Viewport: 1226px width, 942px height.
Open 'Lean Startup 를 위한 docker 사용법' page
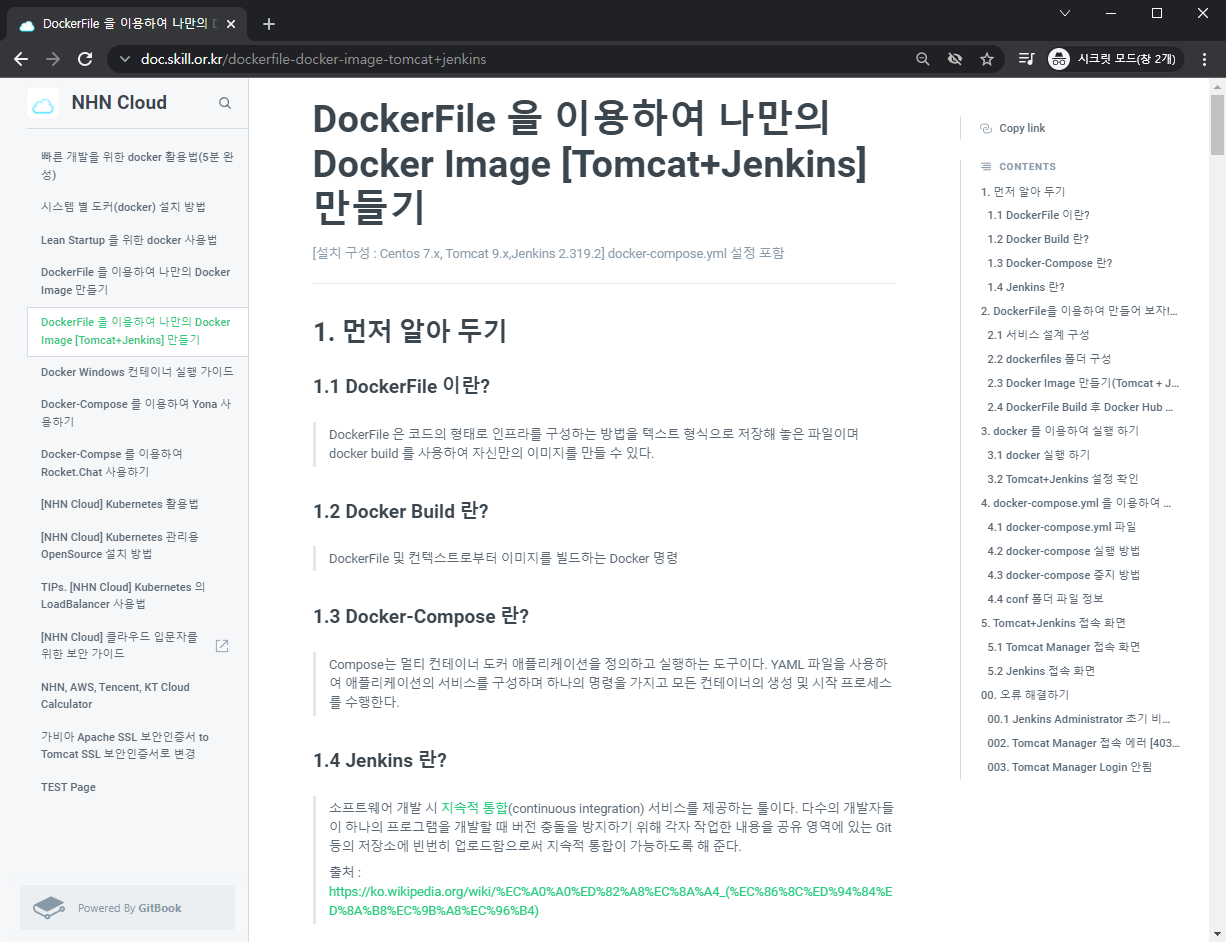[138, 240]
